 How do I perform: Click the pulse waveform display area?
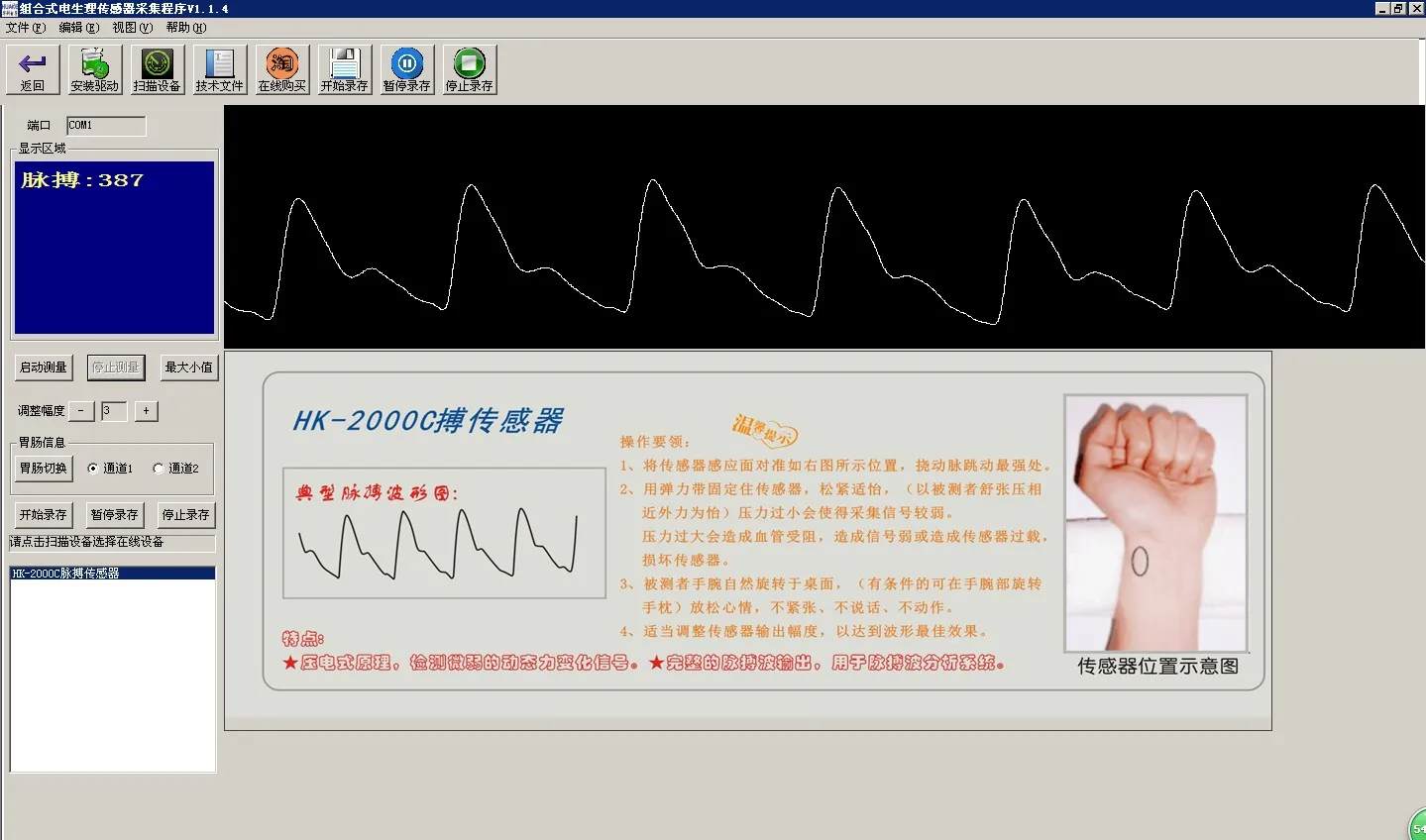coord(824,227)
